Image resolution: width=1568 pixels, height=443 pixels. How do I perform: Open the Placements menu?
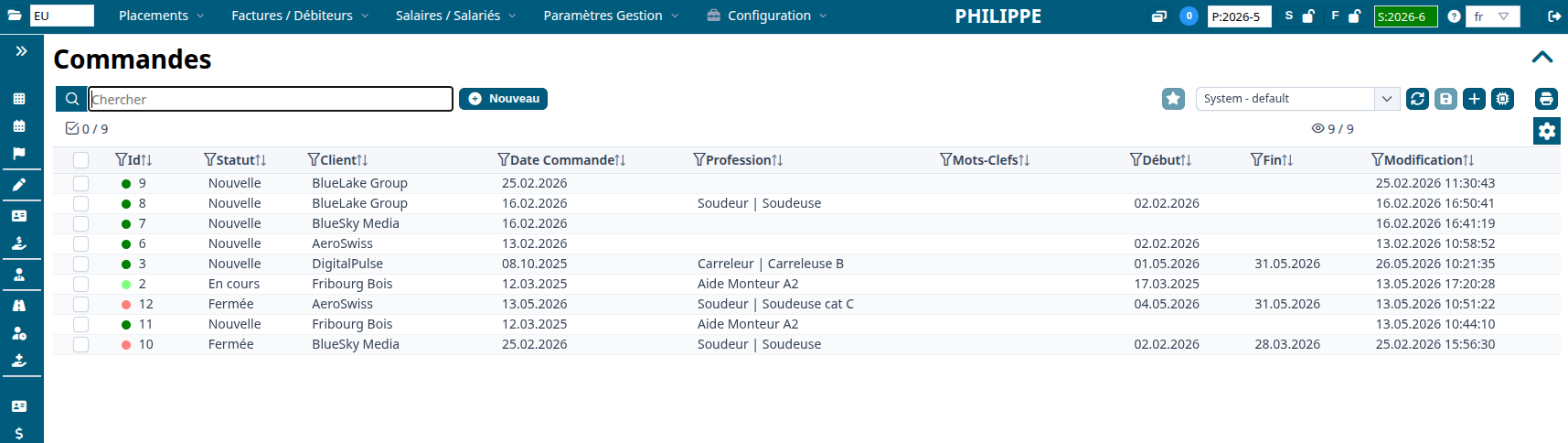162,16
